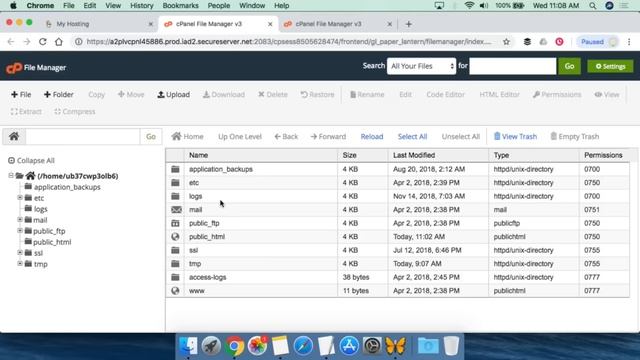Image resolution: width=640 pixels, height=360 pixels.
Task: Click the home icon beside path field
Action: (14, 136)
